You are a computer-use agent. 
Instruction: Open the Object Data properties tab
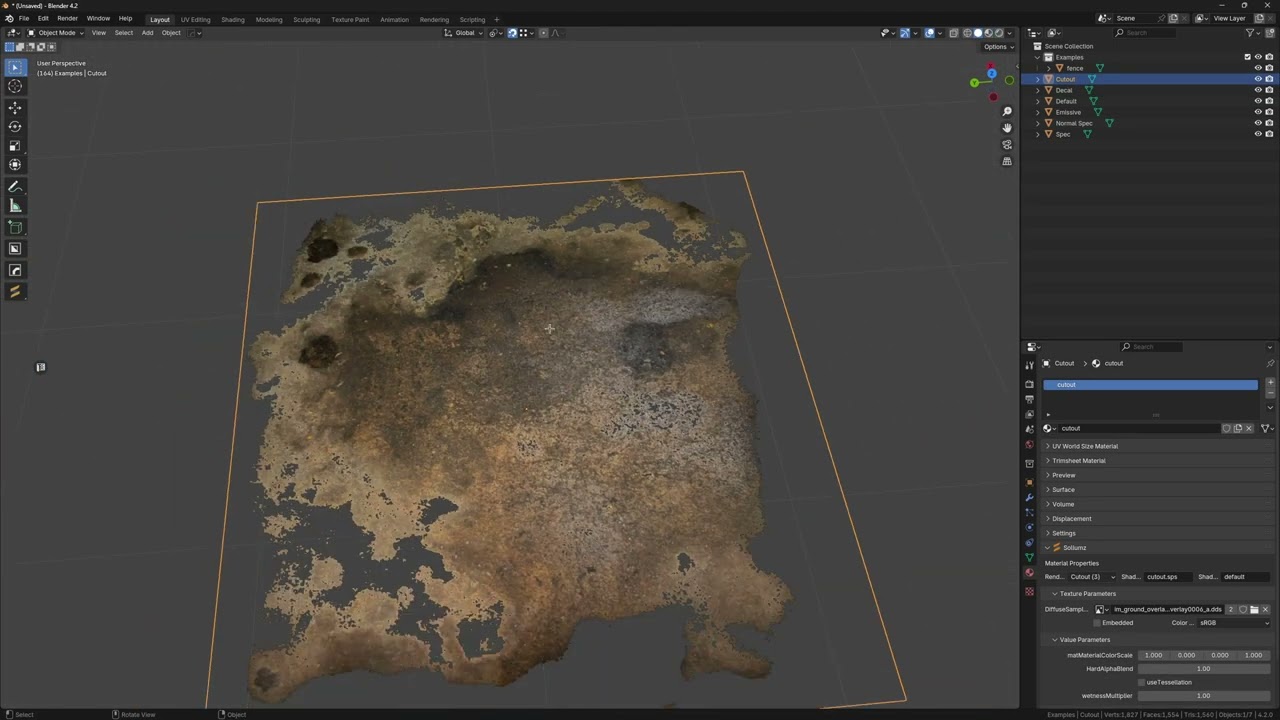[1029, 557]
